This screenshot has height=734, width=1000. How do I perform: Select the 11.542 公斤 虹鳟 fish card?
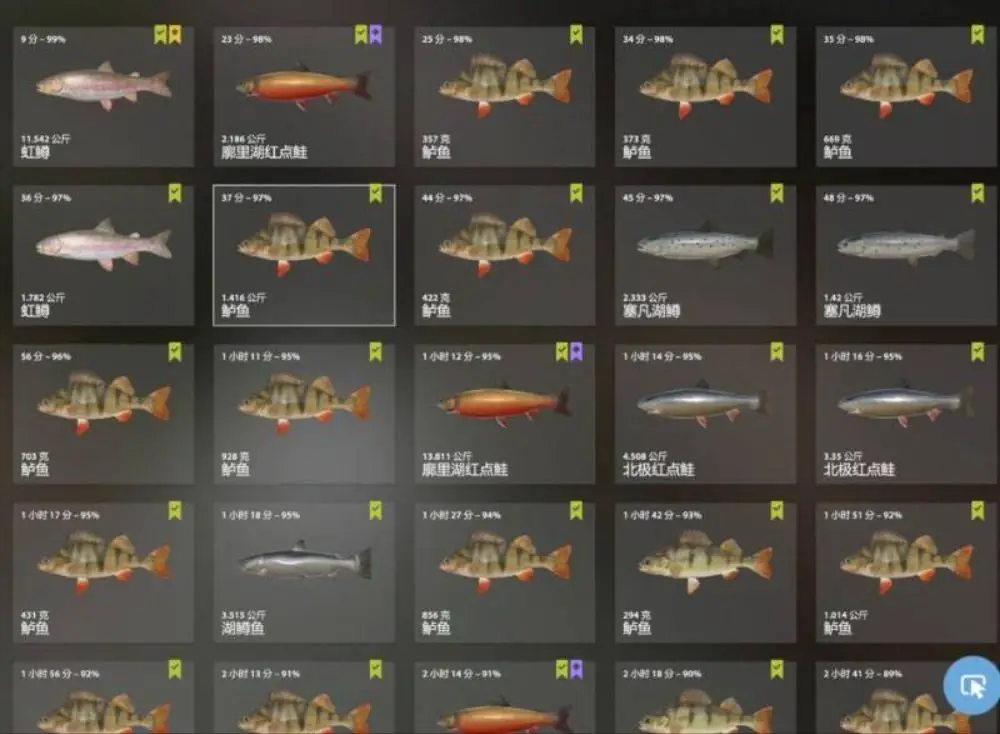tap(103, 96)
